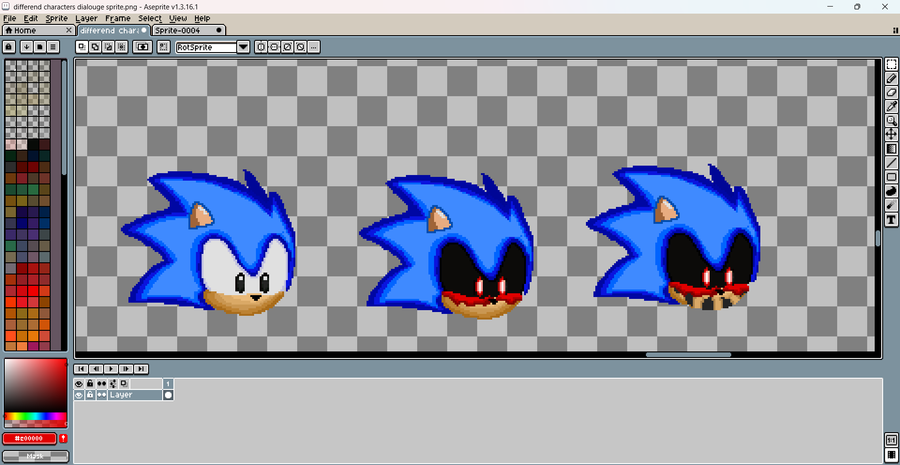The image size is (900, 465).
Task: Select the Eraser tool
Action: [x=891, y=92]
